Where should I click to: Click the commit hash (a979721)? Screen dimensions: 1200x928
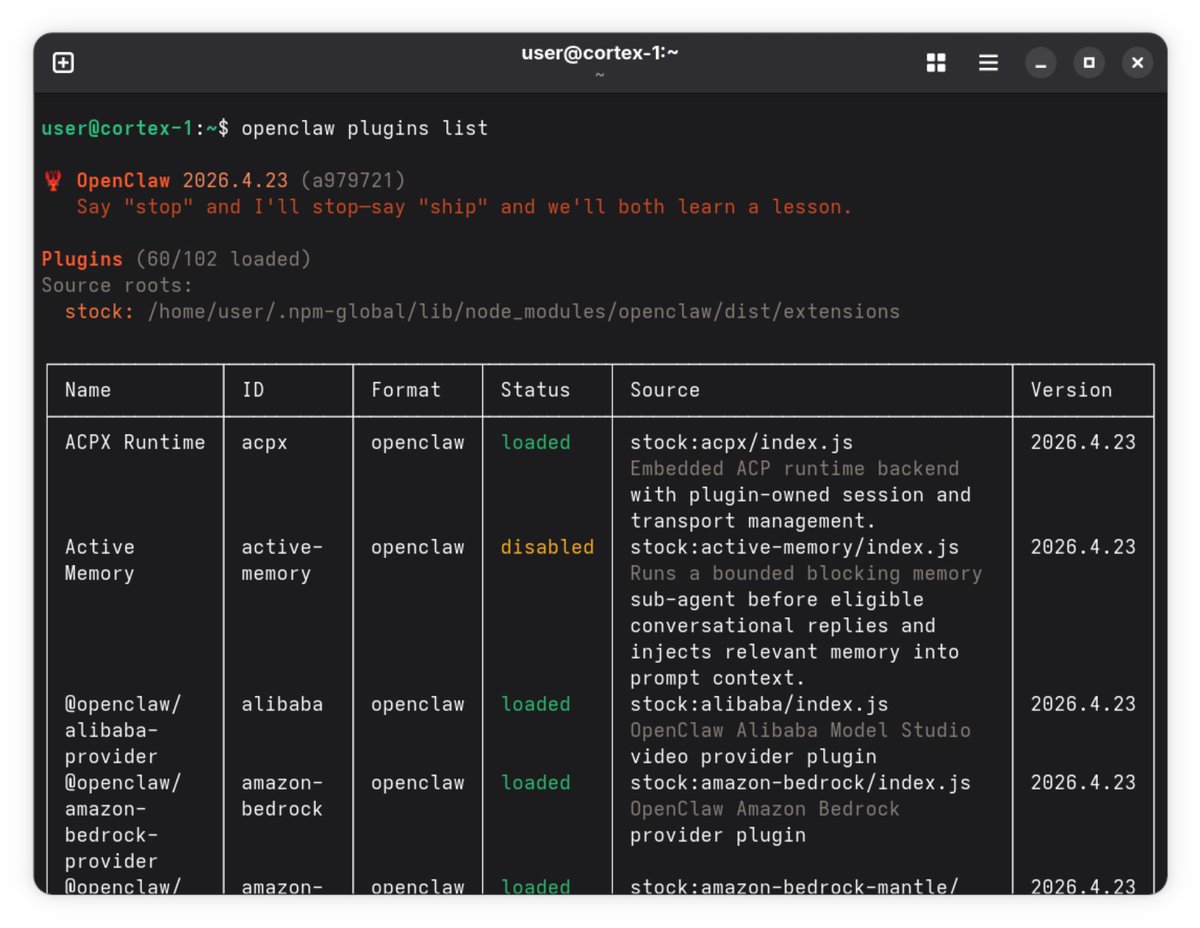coord(353,181)
